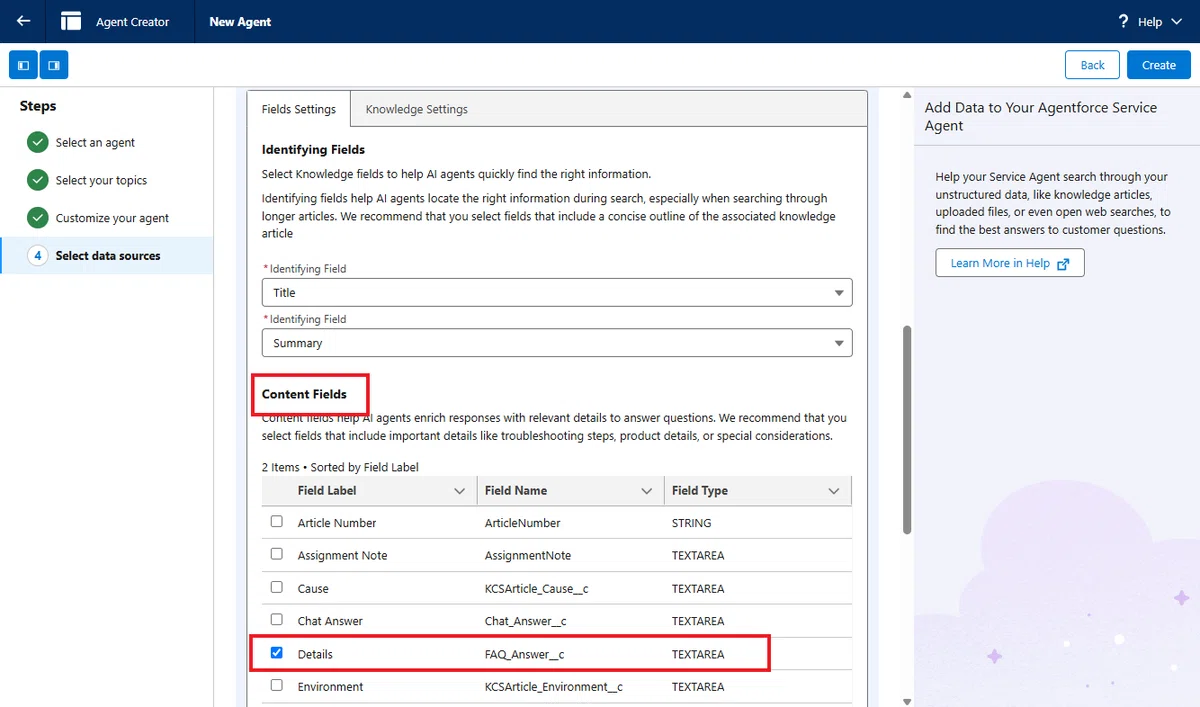Sort by Field Type column header

point(700,491)
